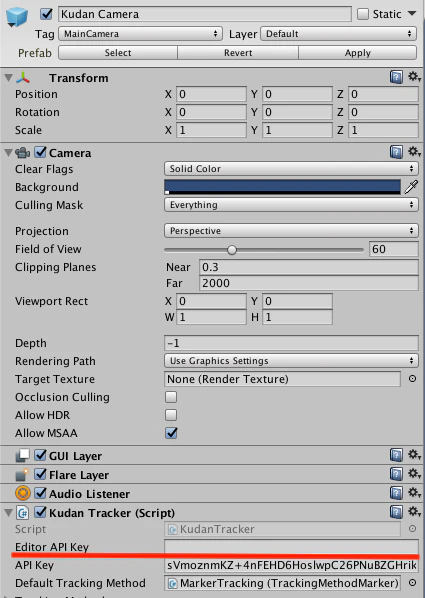
Task: Click Scale Z value field
Action: click(x=383, y=130)
